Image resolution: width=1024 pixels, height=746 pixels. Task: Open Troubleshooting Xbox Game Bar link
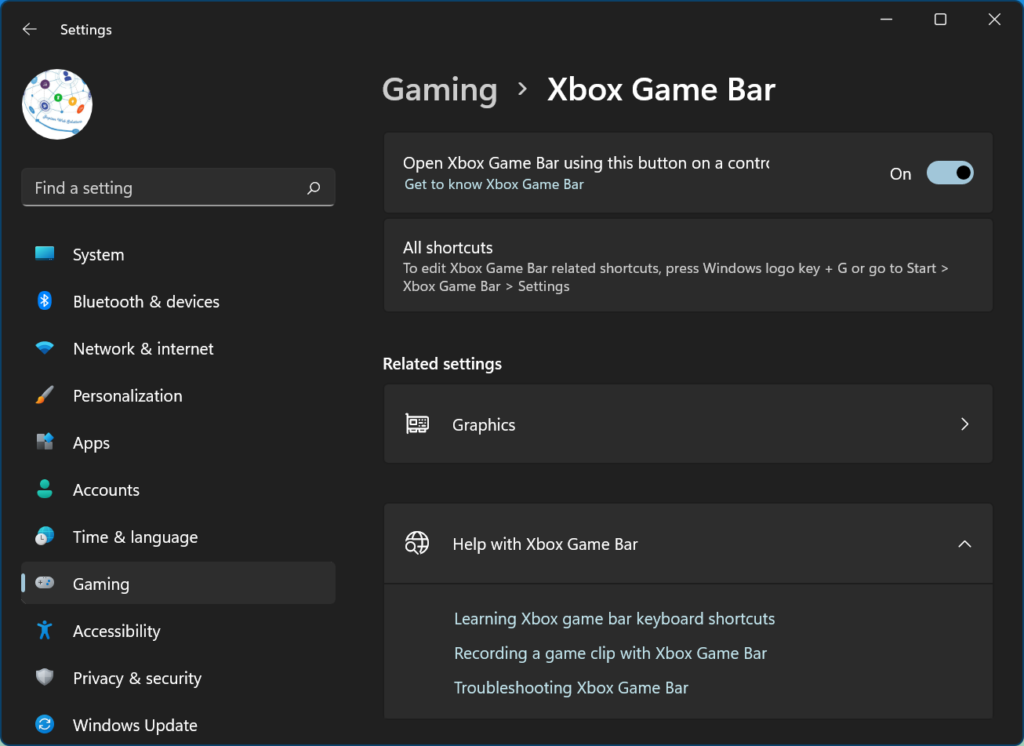571,688
